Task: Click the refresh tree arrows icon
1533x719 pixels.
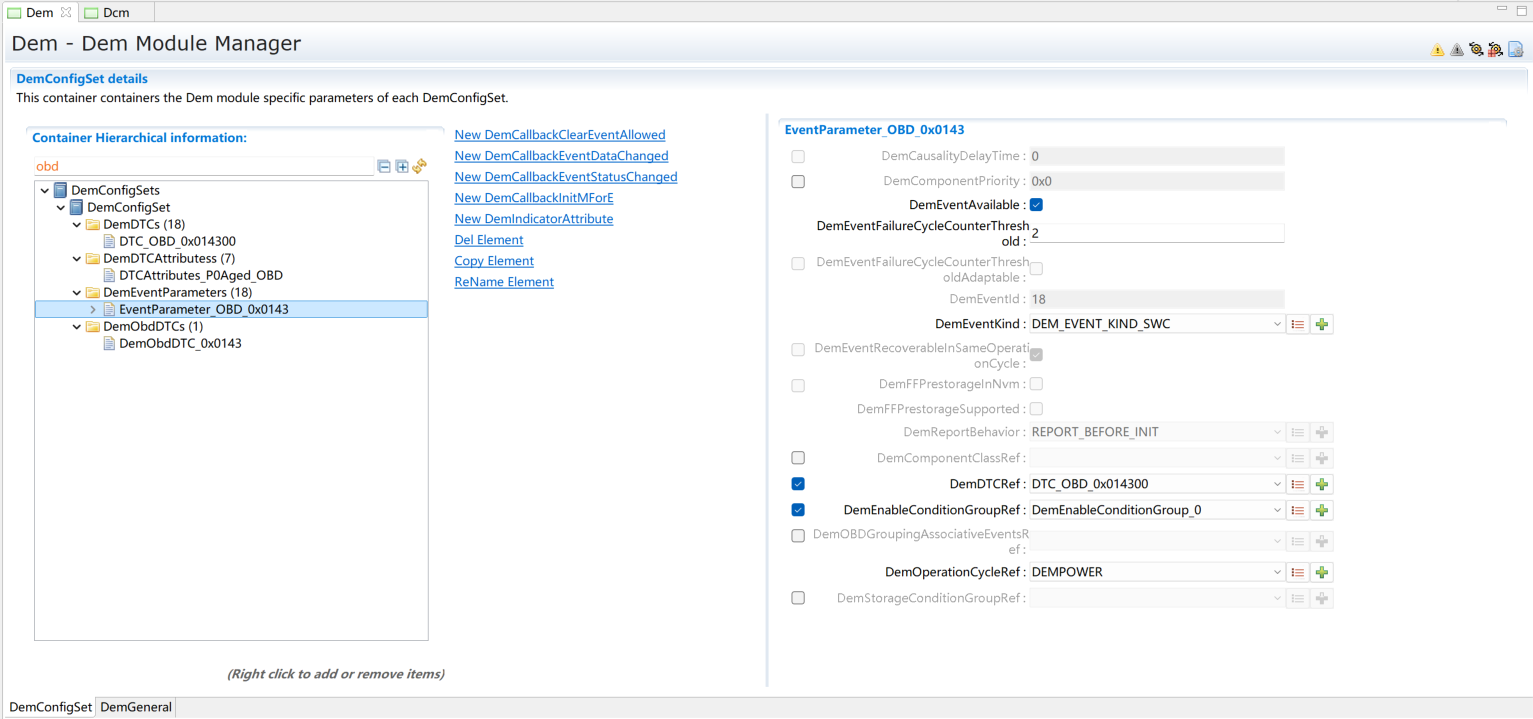Action: pos(420,166)
